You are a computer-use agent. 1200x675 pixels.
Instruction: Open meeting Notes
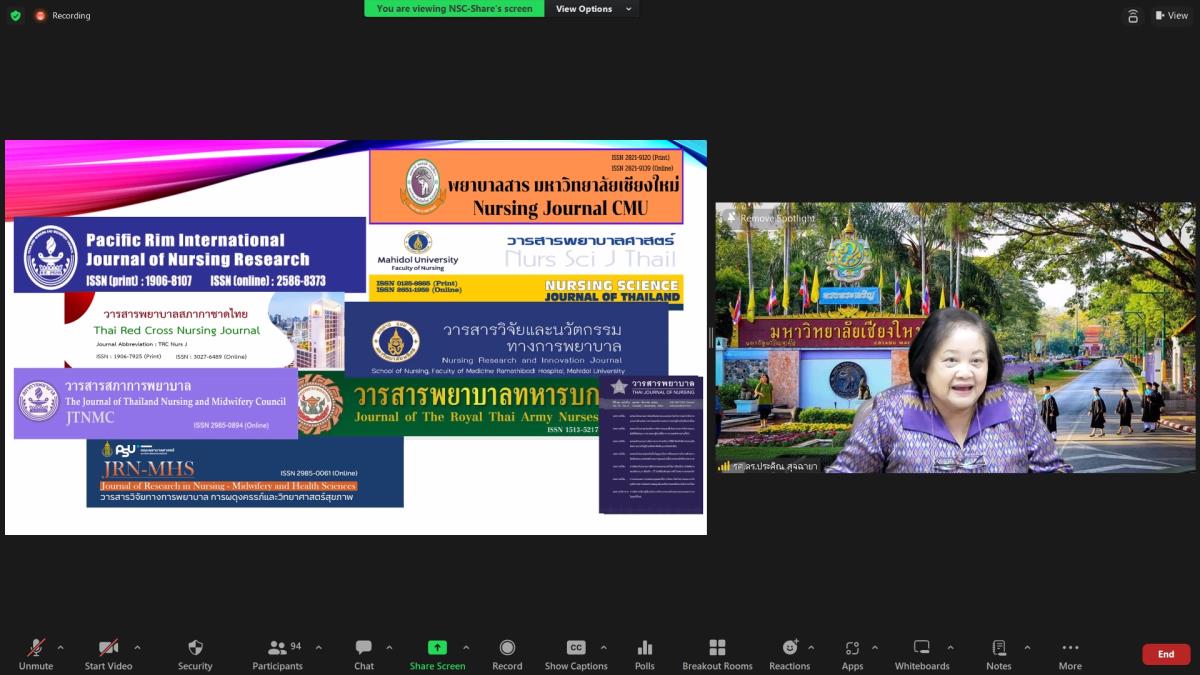point(998,654)
